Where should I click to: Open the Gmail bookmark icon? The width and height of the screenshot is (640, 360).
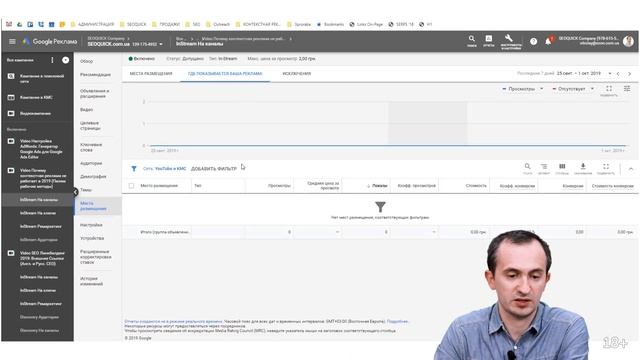coord(9,24)
